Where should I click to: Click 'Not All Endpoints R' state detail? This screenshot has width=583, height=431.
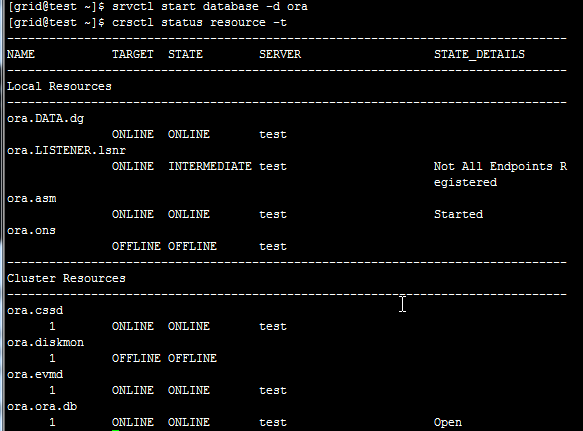tap(500, 166)
